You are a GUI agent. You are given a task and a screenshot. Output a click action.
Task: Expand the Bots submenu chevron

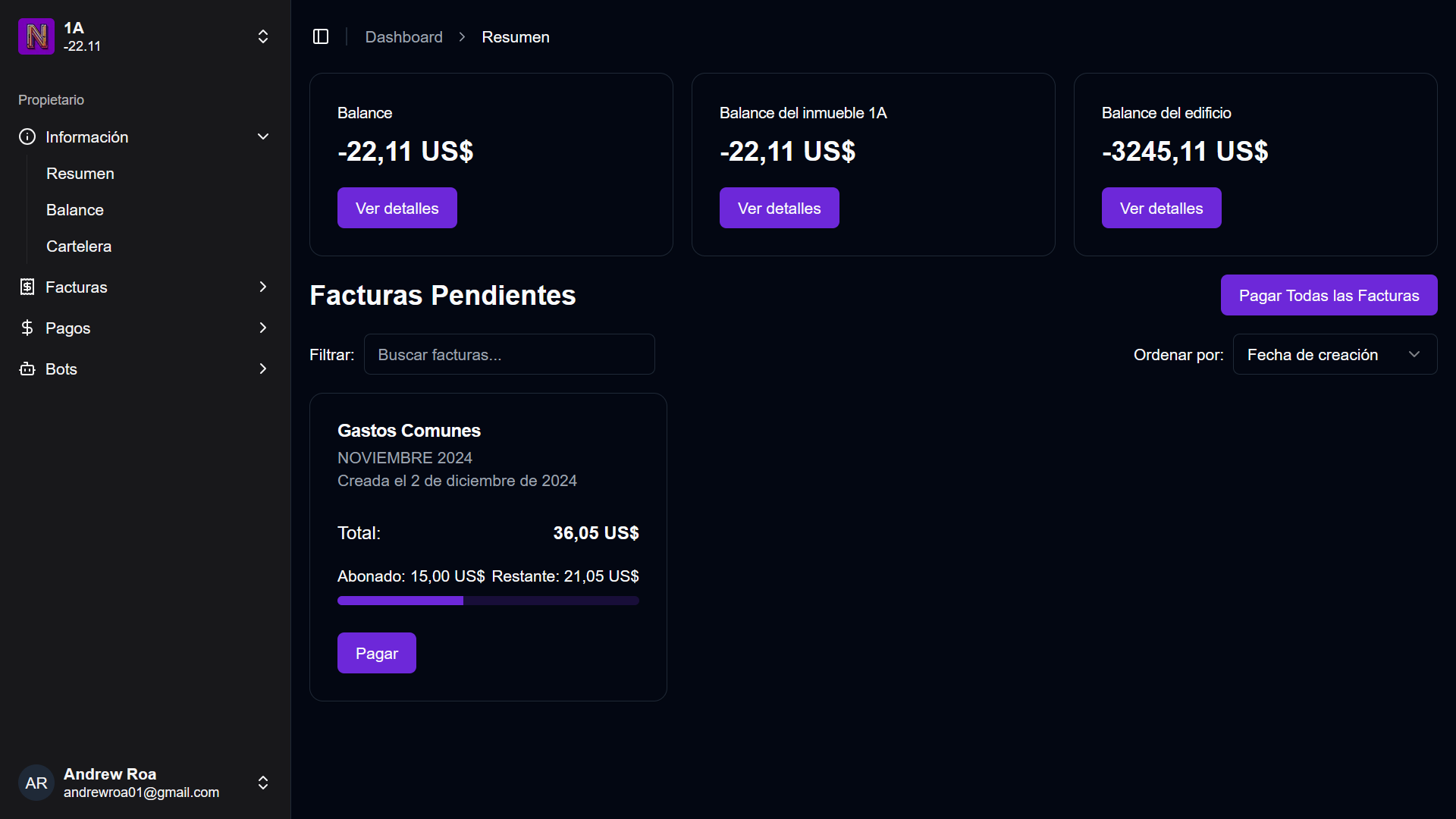263,369
